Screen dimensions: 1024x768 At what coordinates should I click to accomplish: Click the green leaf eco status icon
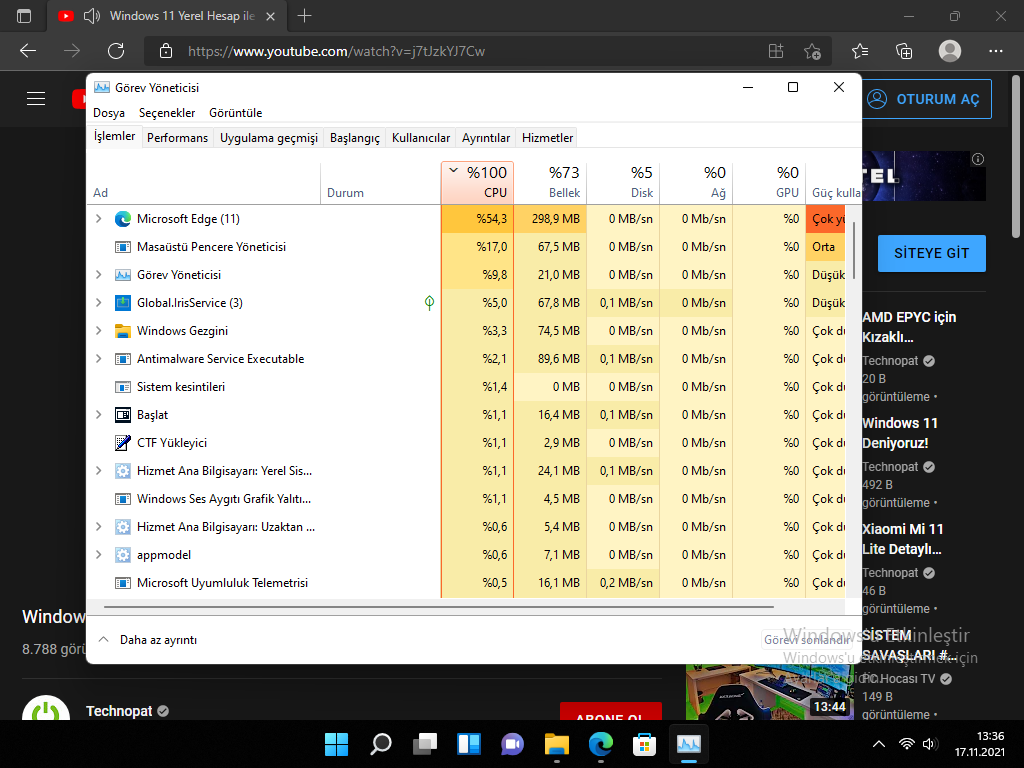point(429,302)
